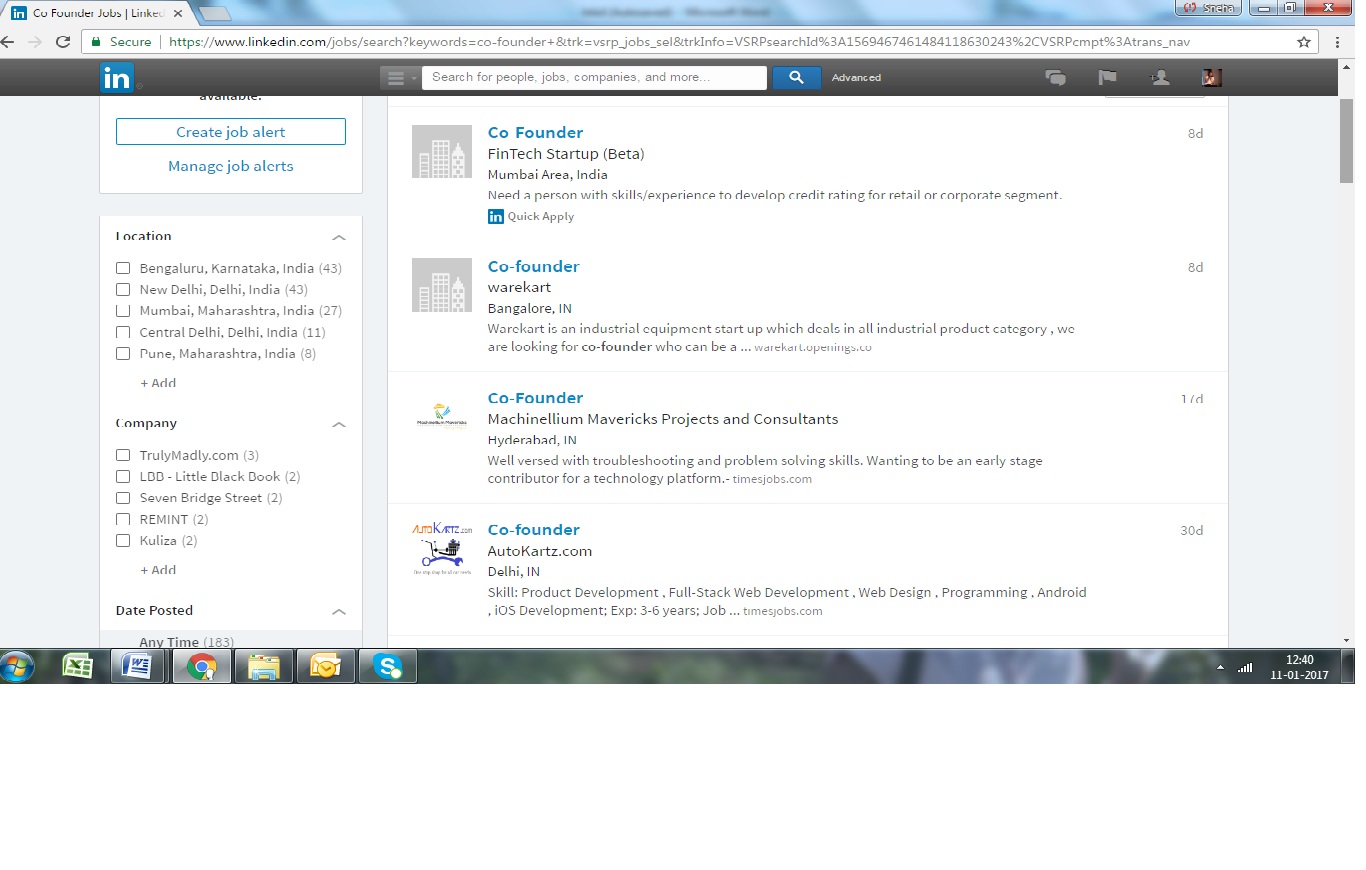Check Mumbai, Maharashtra, India filter
This screenshot has height=870, width=1366.
(123, 311)
